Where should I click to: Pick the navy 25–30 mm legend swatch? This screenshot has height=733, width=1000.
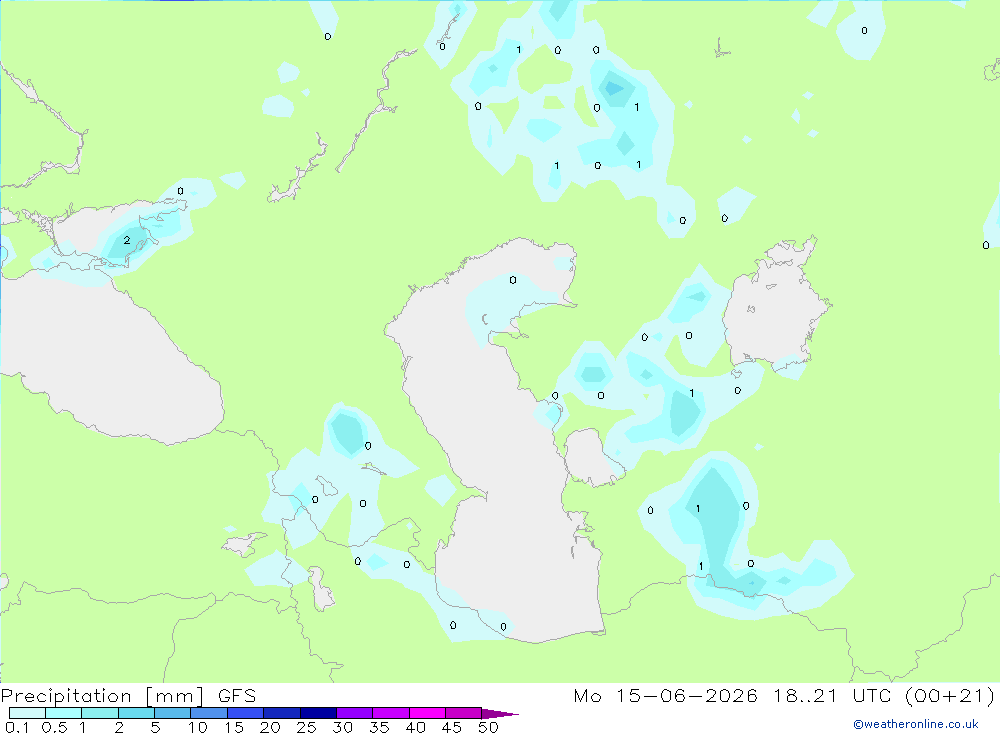pyautogui.click(x=318, y=713)
